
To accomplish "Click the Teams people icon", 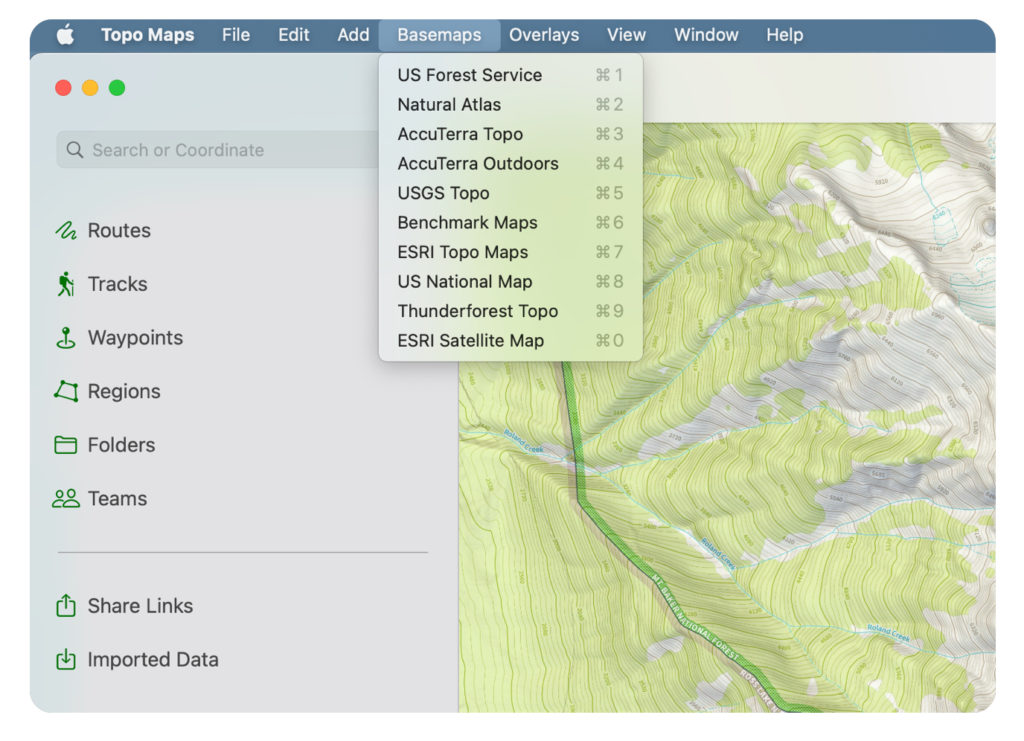I will [65, 499].
